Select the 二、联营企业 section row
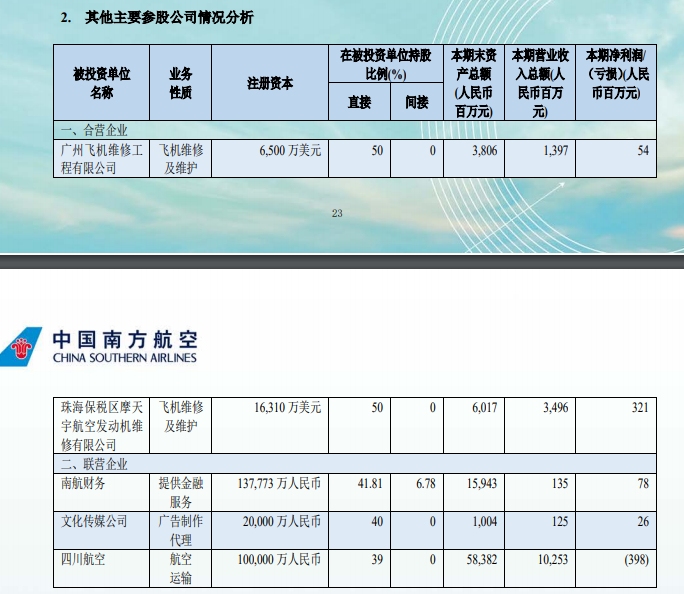Viewport: 684px width, 594px height. pos(355,464)
